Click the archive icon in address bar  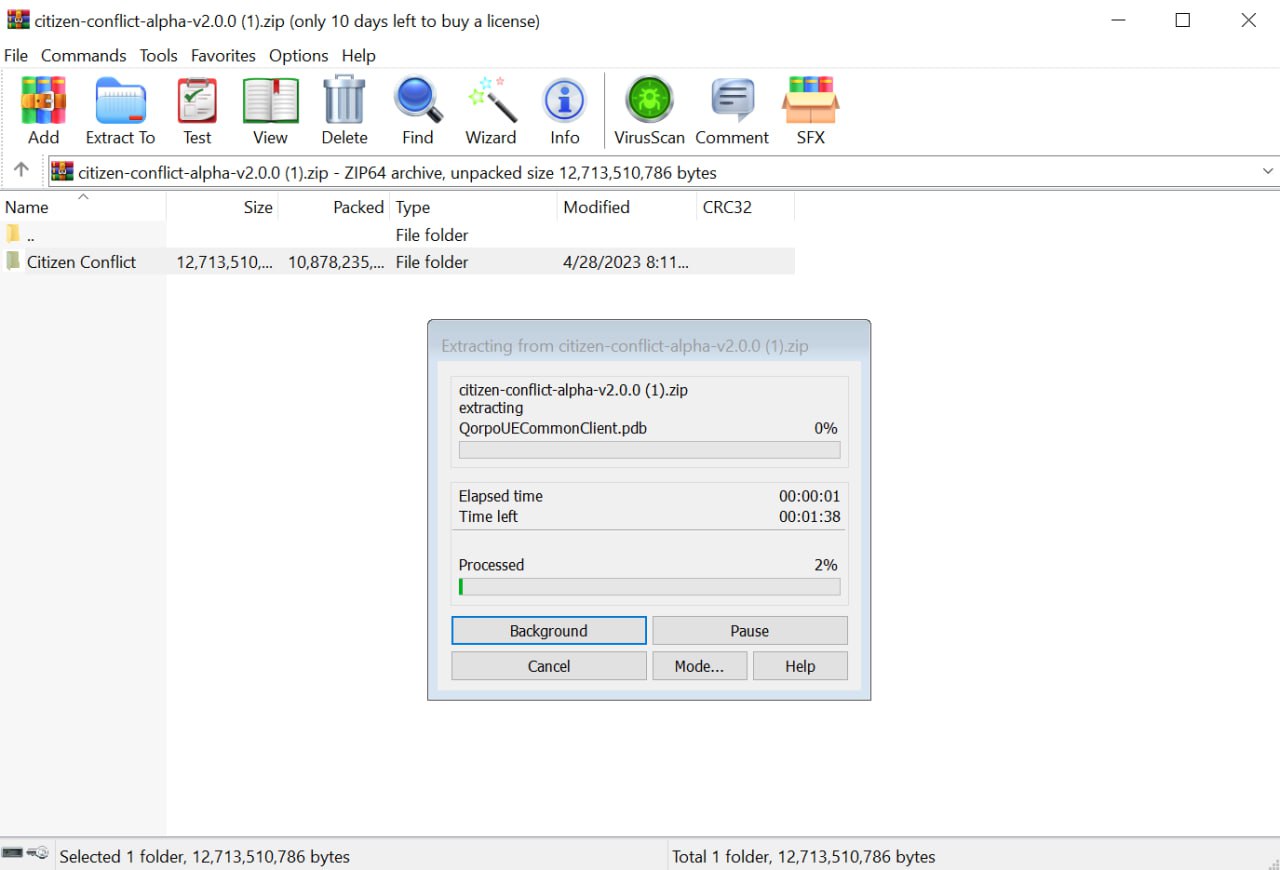[x=63, y=172]
